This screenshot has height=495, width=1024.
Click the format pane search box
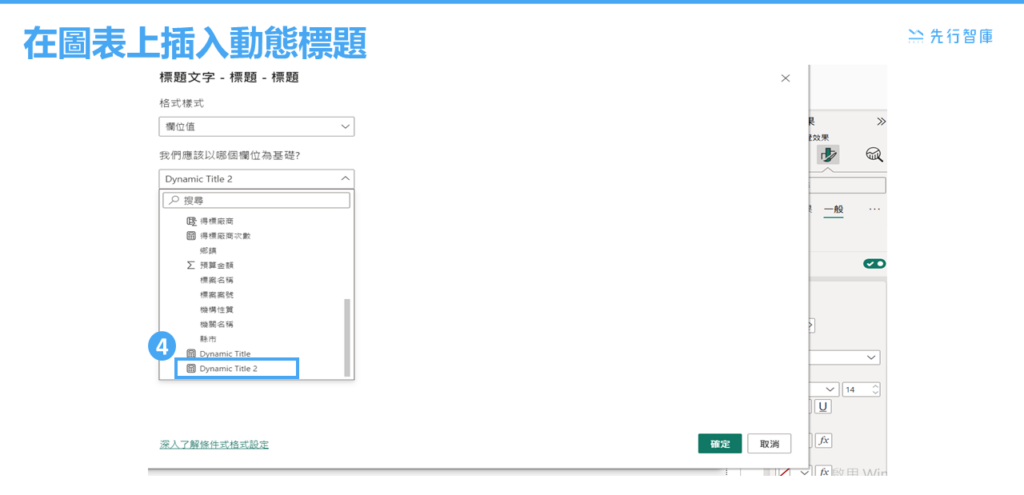pos(847,185)
